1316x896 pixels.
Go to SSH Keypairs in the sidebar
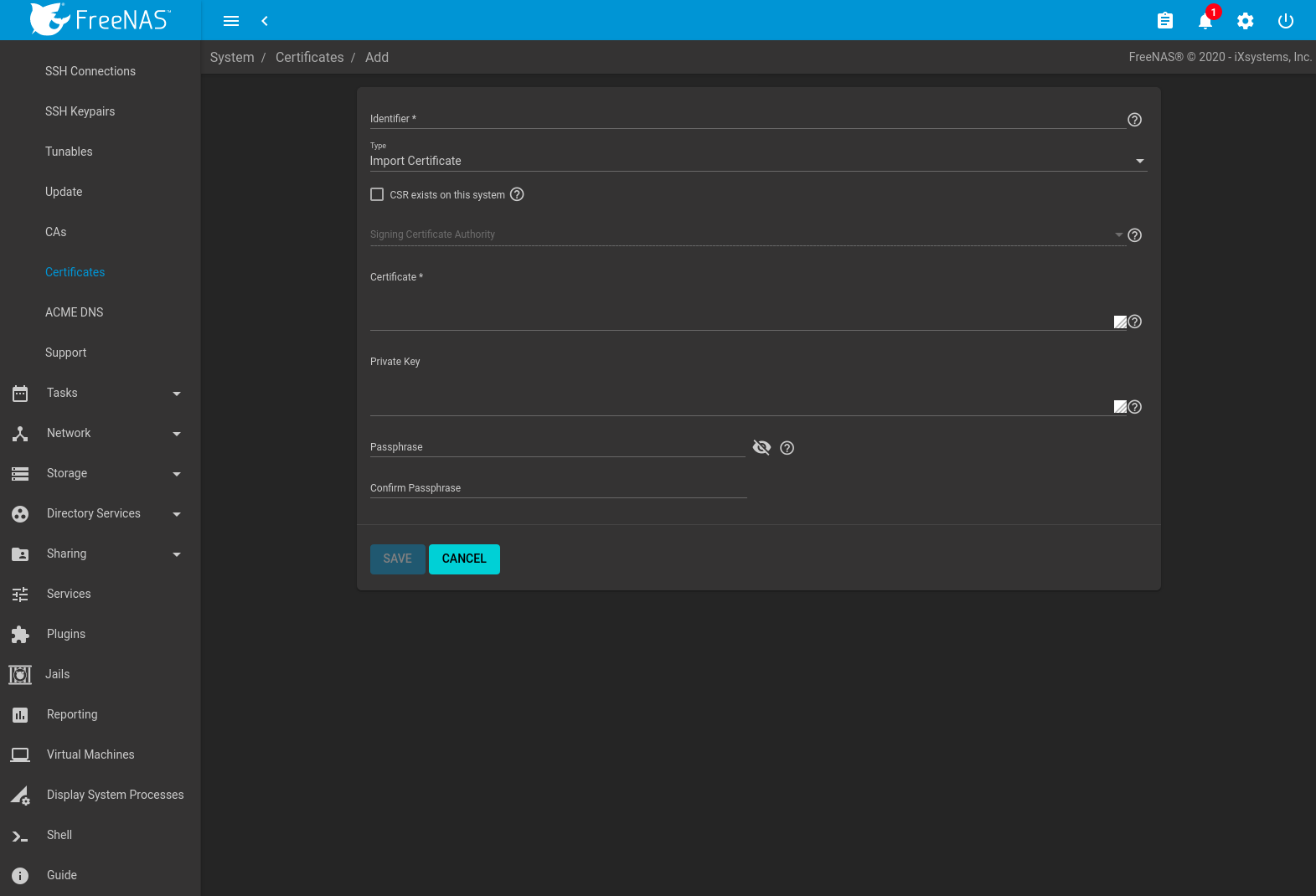click(80, 111)
